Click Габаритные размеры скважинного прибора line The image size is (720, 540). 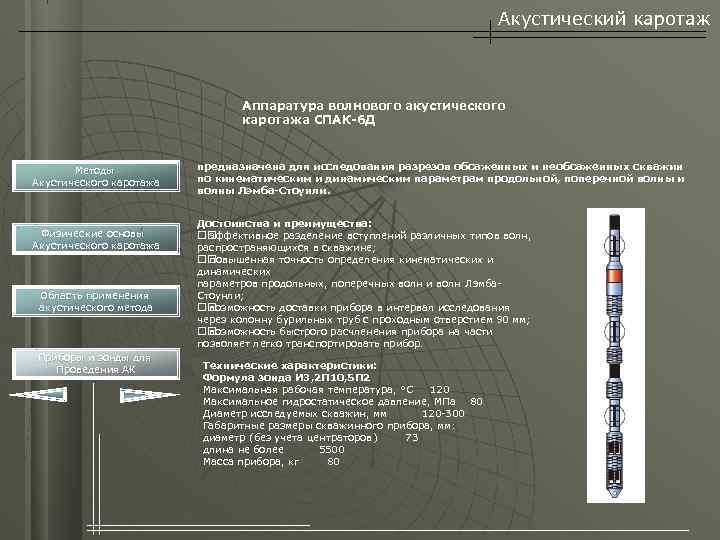point(329,425)
